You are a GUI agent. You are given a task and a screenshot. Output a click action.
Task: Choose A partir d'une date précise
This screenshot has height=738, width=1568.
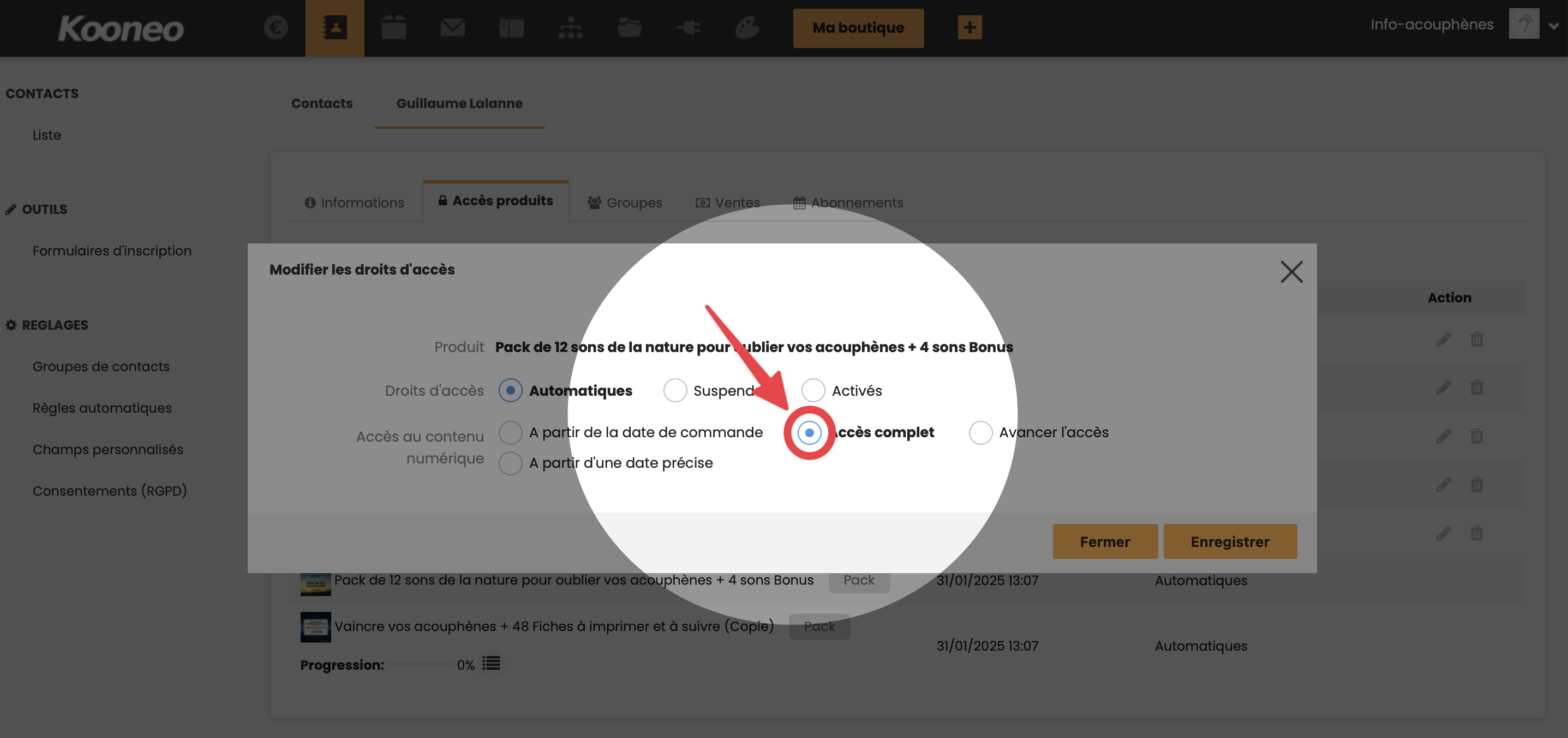pyautogui.click(x=510, y=463)
